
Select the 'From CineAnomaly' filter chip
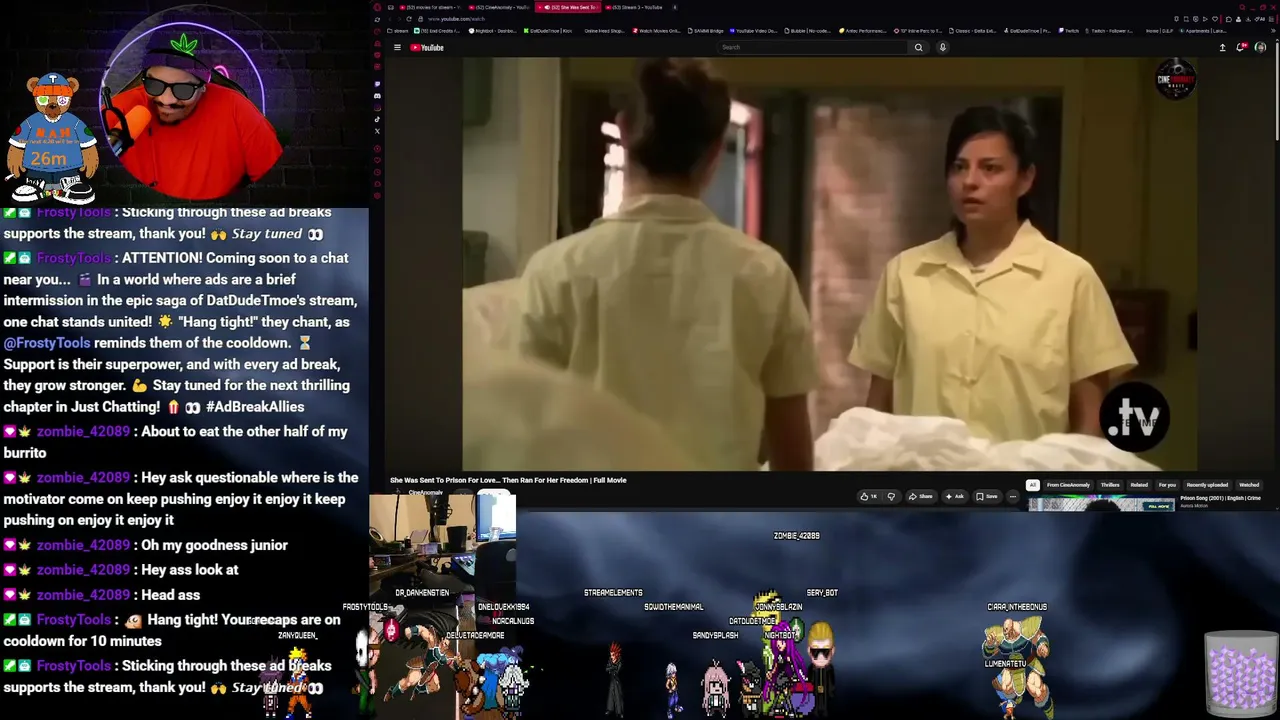coord(1068,485)
